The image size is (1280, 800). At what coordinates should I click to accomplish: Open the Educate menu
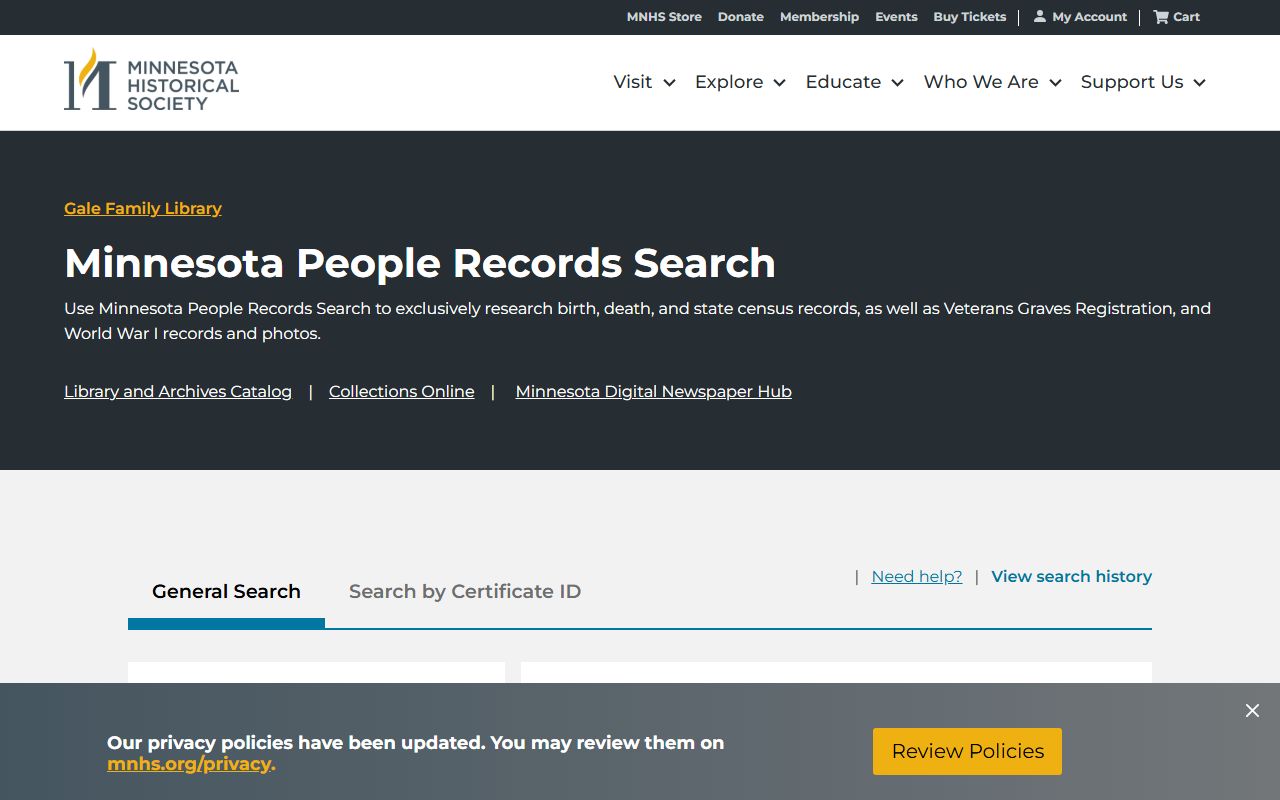coord(843,82)
